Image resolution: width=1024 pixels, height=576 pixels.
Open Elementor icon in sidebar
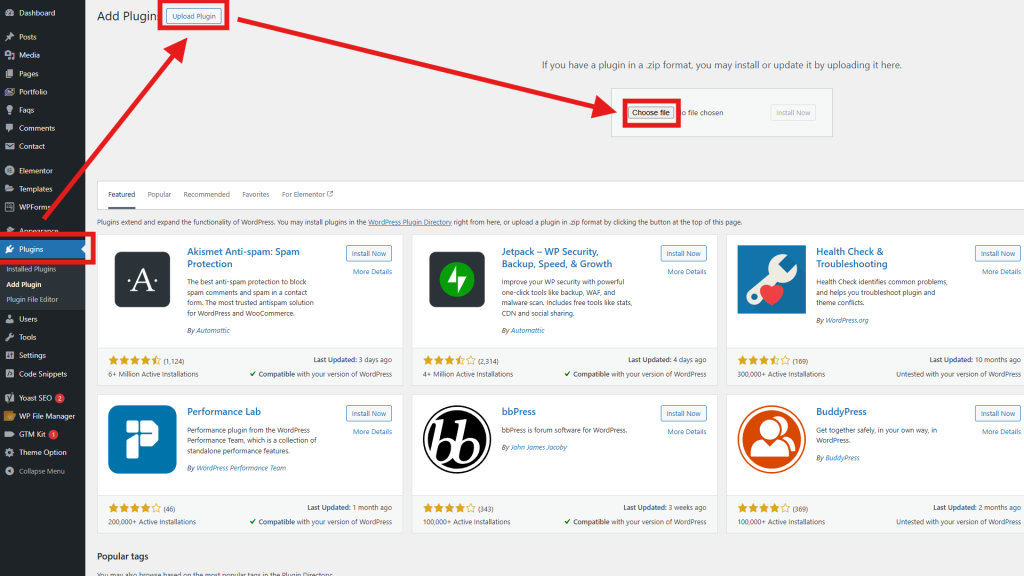click(x=10, y=170)
